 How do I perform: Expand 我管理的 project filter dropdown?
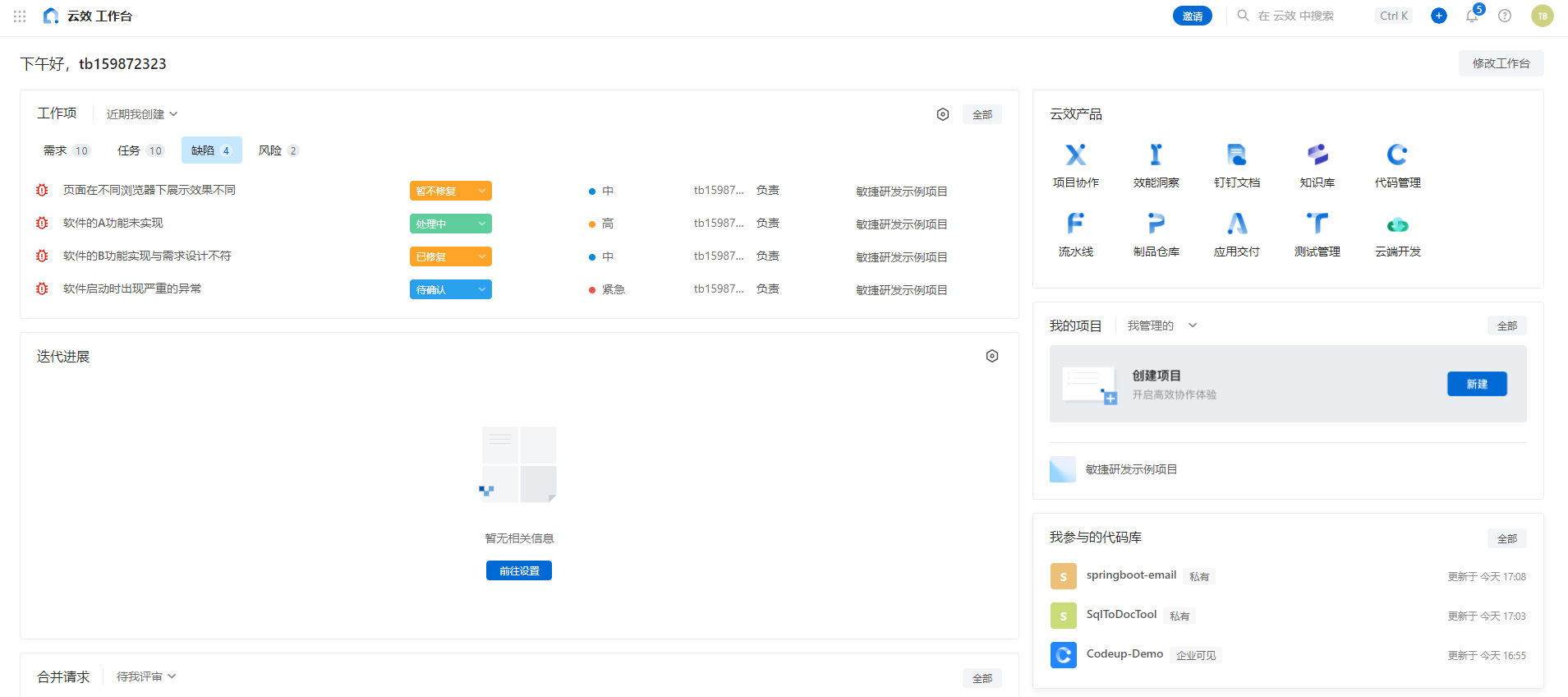(x=1161, y=325)
